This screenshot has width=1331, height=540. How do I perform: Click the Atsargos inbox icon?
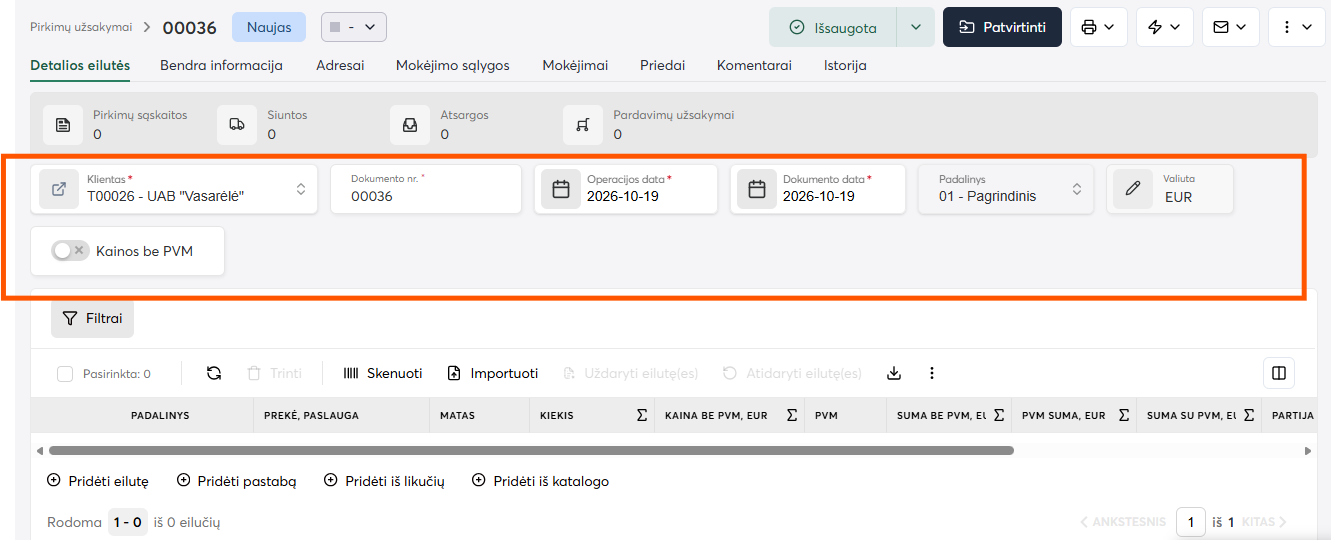coord(410,125)
